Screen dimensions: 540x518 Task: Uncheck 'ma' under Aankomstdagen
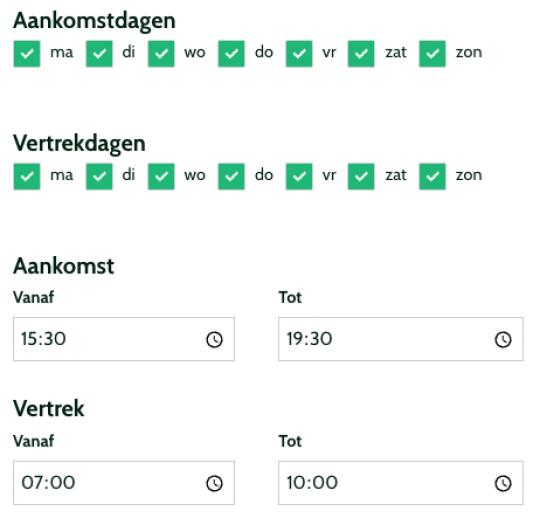tap(27, 54)
